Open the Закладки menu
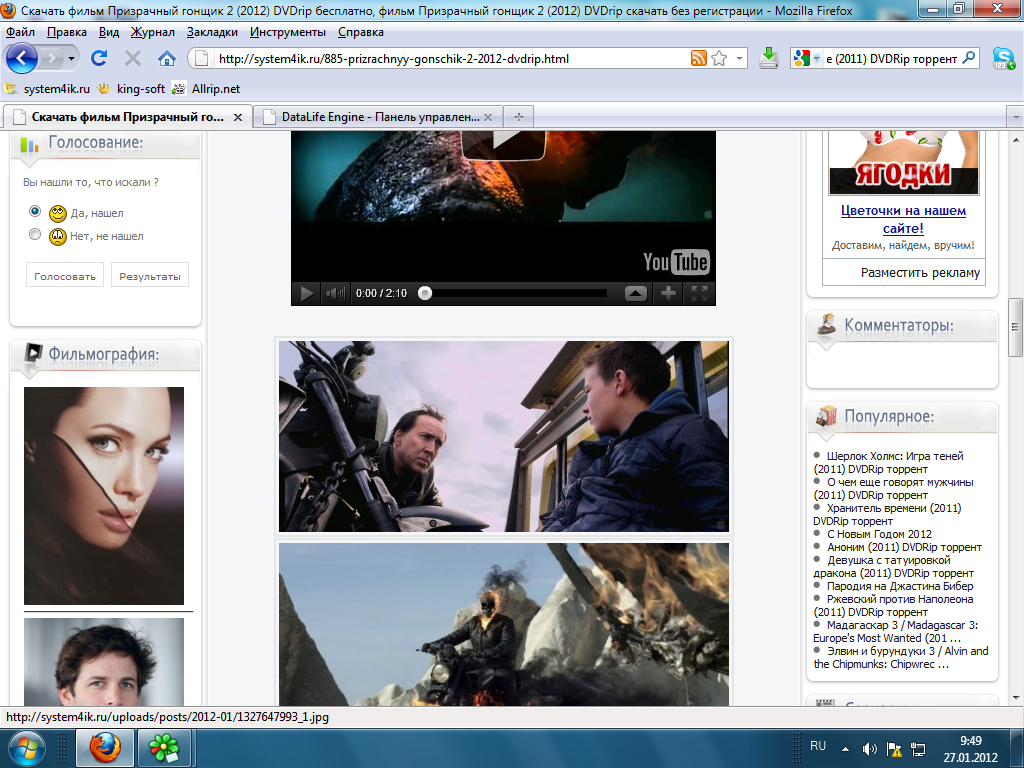Screen dimensions: 1024x768 pyautogui.click(x=212, y=32)
